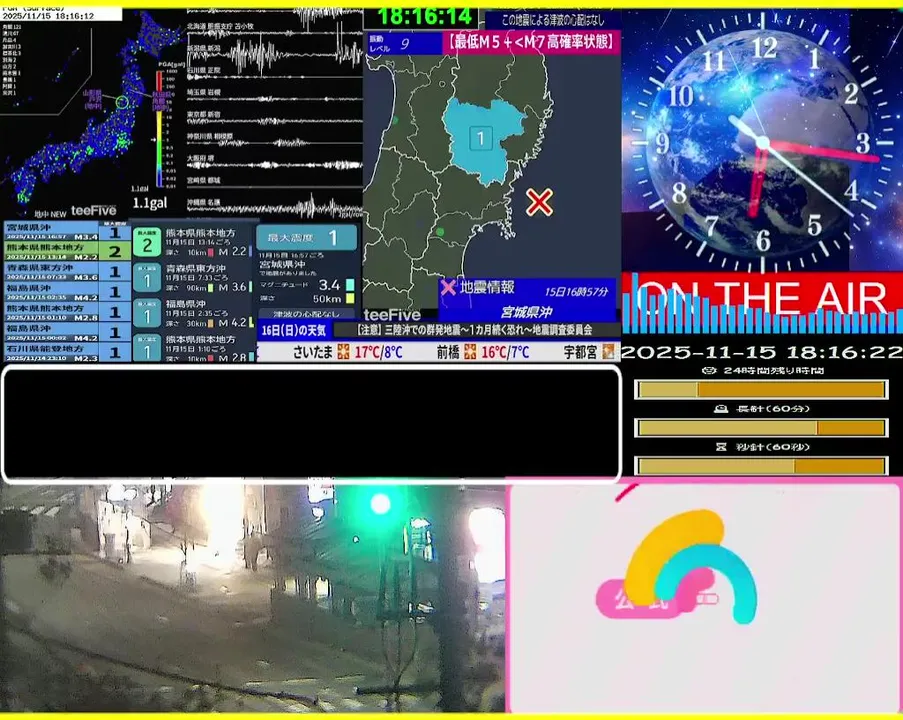Click the large black message box
The image size is (903, 720).
(x=312, y=423)
